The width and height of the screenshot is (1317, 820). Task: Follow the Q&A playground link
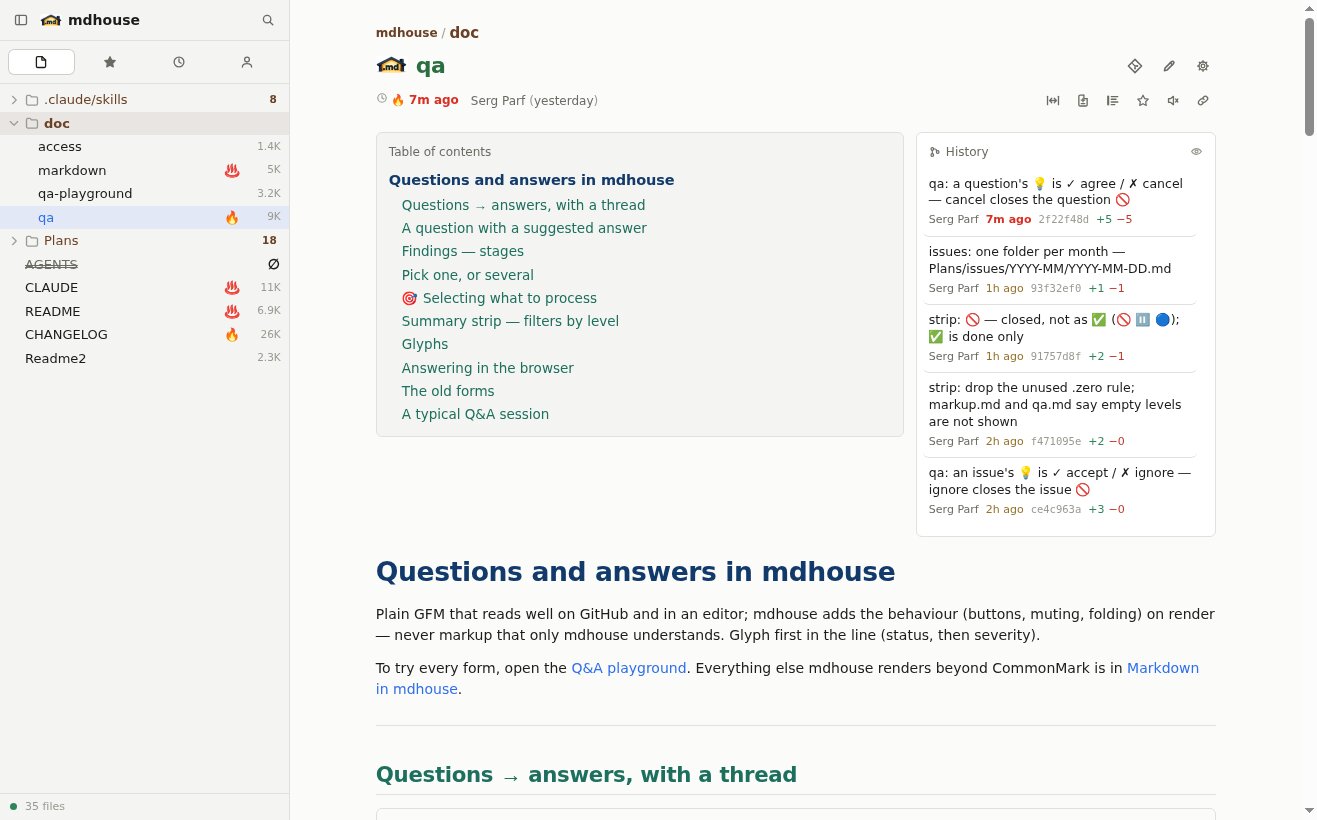click(x=628, y=668)
